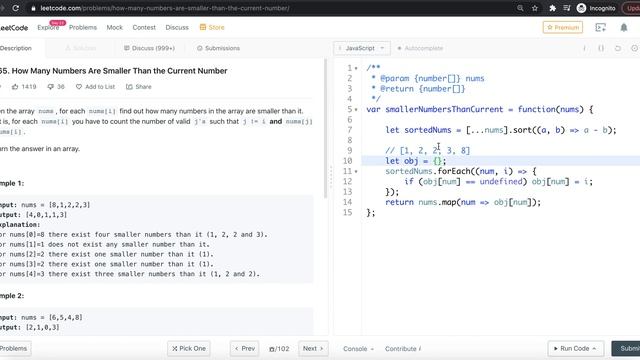Click the comment '// [1, 2, 2, 3, 8]'
The image size is (640, 360).
click(x=428, y=151)
